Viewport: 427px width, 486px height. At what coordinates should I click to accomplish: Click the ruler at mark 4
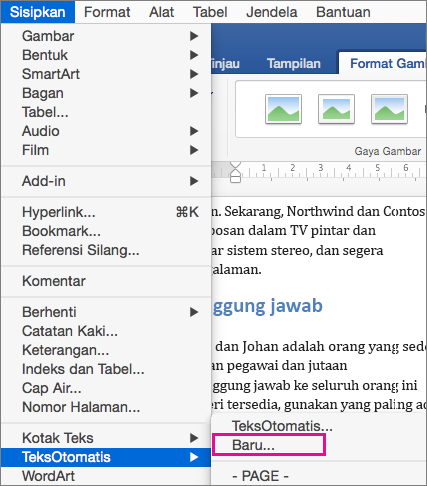348,168
